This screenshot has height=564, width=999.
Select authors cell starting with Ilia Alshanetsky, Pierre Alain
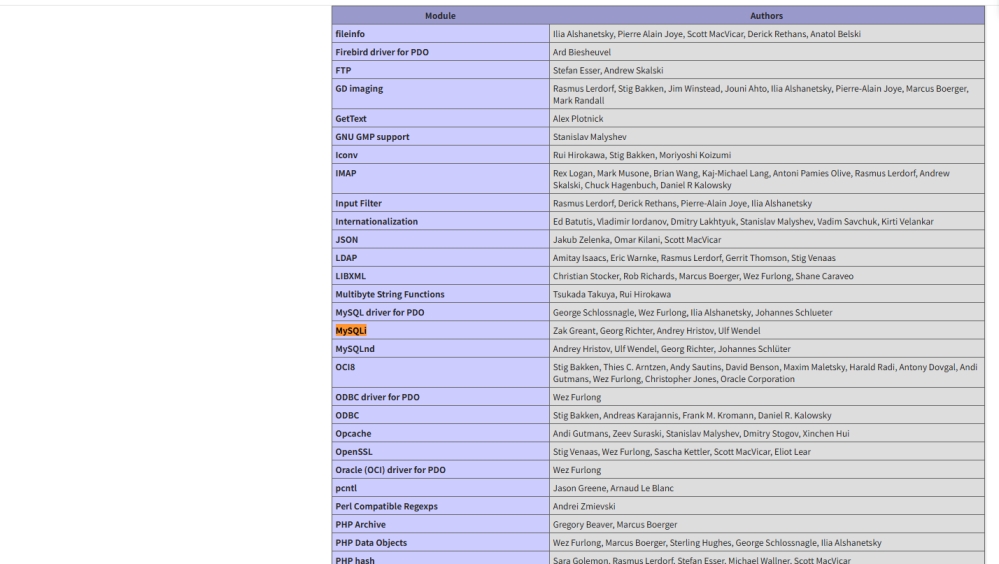point(766,34)
